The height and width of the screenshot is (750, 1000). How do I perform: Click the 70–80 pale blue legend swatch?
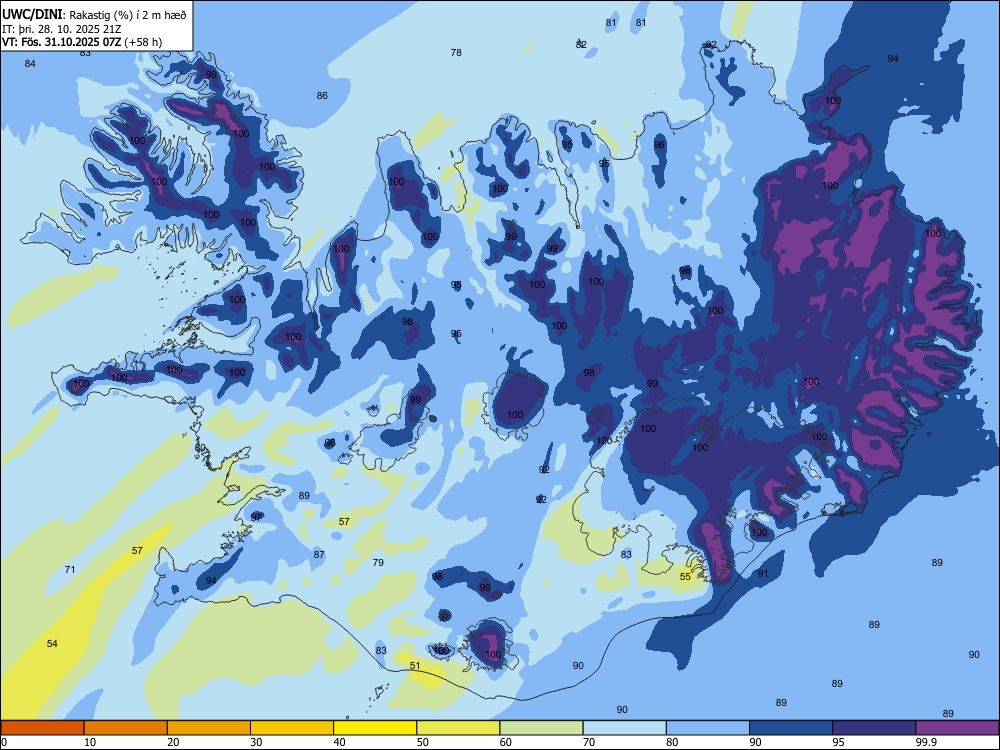click(x=625, y=728)
